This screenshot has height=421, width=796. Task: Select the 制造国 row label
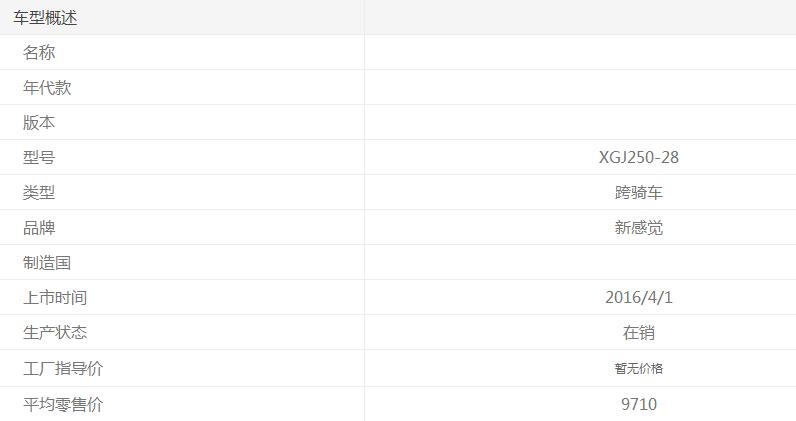pyautogui.click(x=47, y=263)
